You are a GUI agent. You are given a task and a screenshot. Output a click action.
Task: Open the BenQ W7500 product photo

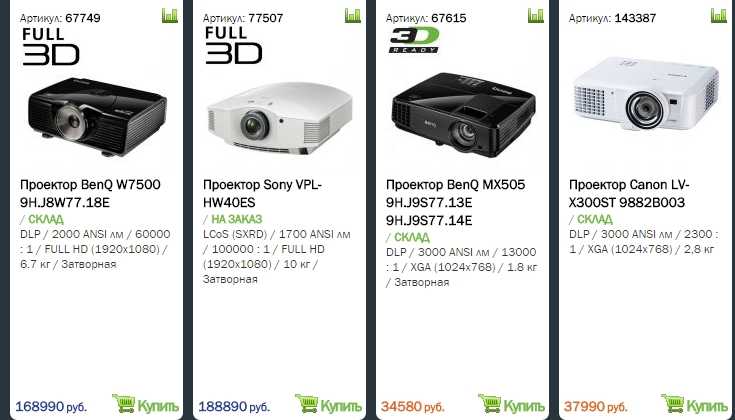(x=97, y=116)
